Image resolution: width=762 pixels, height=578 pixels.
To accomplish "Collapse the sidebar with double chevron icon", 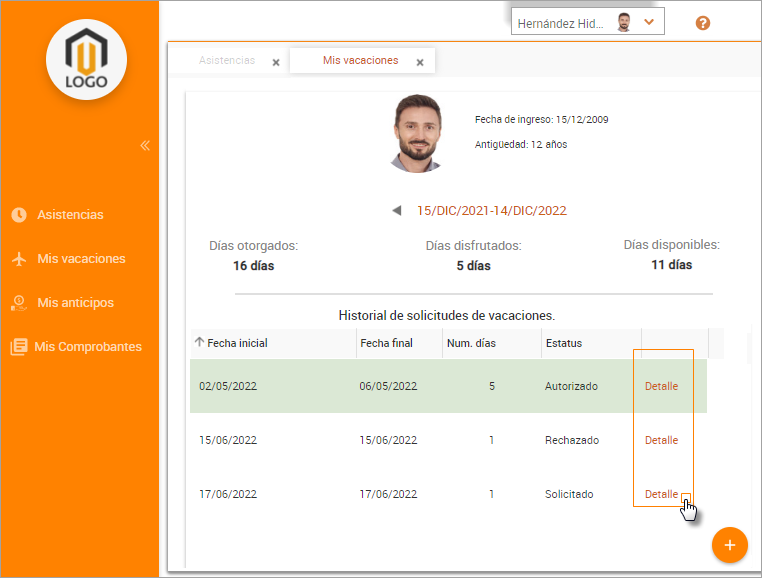I will coord(145,146).
